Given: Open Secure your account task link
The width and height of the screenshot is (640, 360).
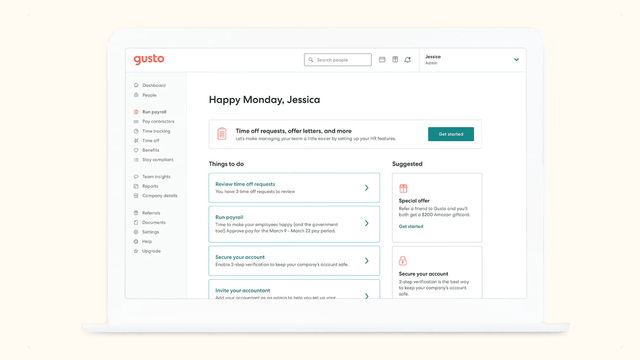Looking at the screenshot, I should [x=240, y=257].
